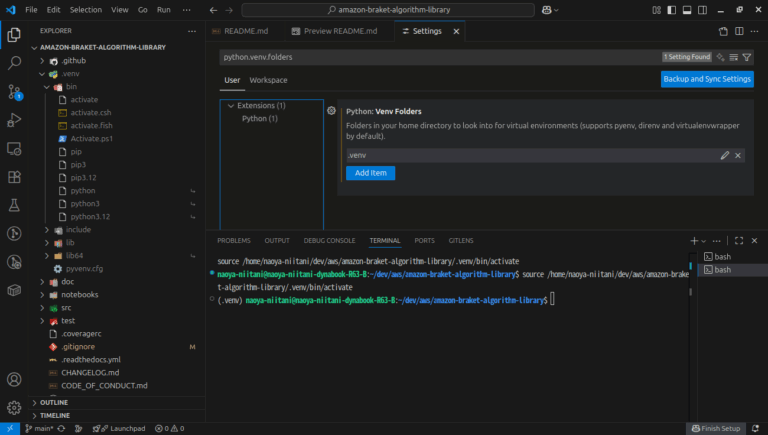Click the notifications bell in status bar
Viewport: 768px width, 435px height.
(x=756, y=429)
